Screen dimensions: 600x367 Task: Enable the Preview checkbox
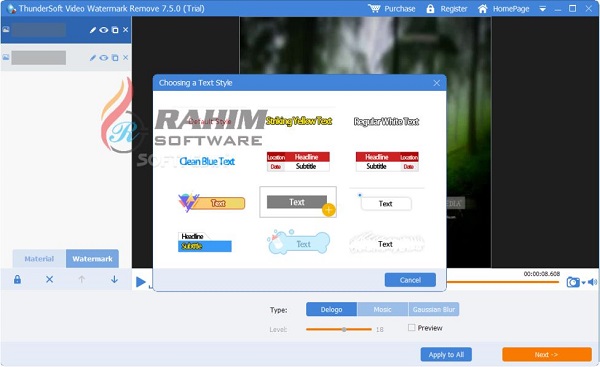coord(411,328)
